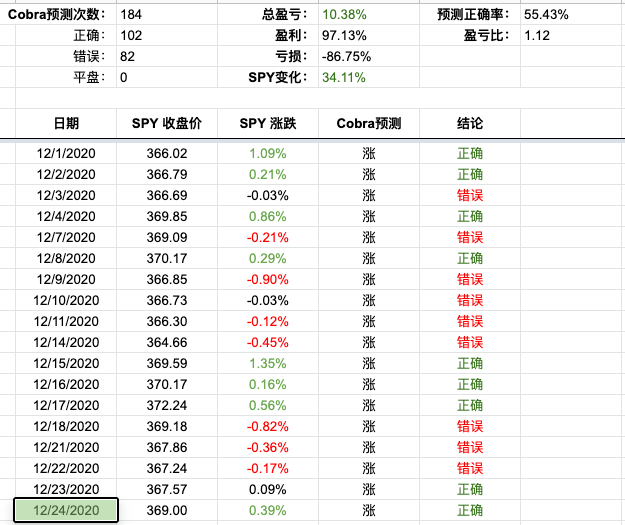Select the change cell 0.86%
The height and width of the screenshot is (525, 625).
click(x=268, y=216)
